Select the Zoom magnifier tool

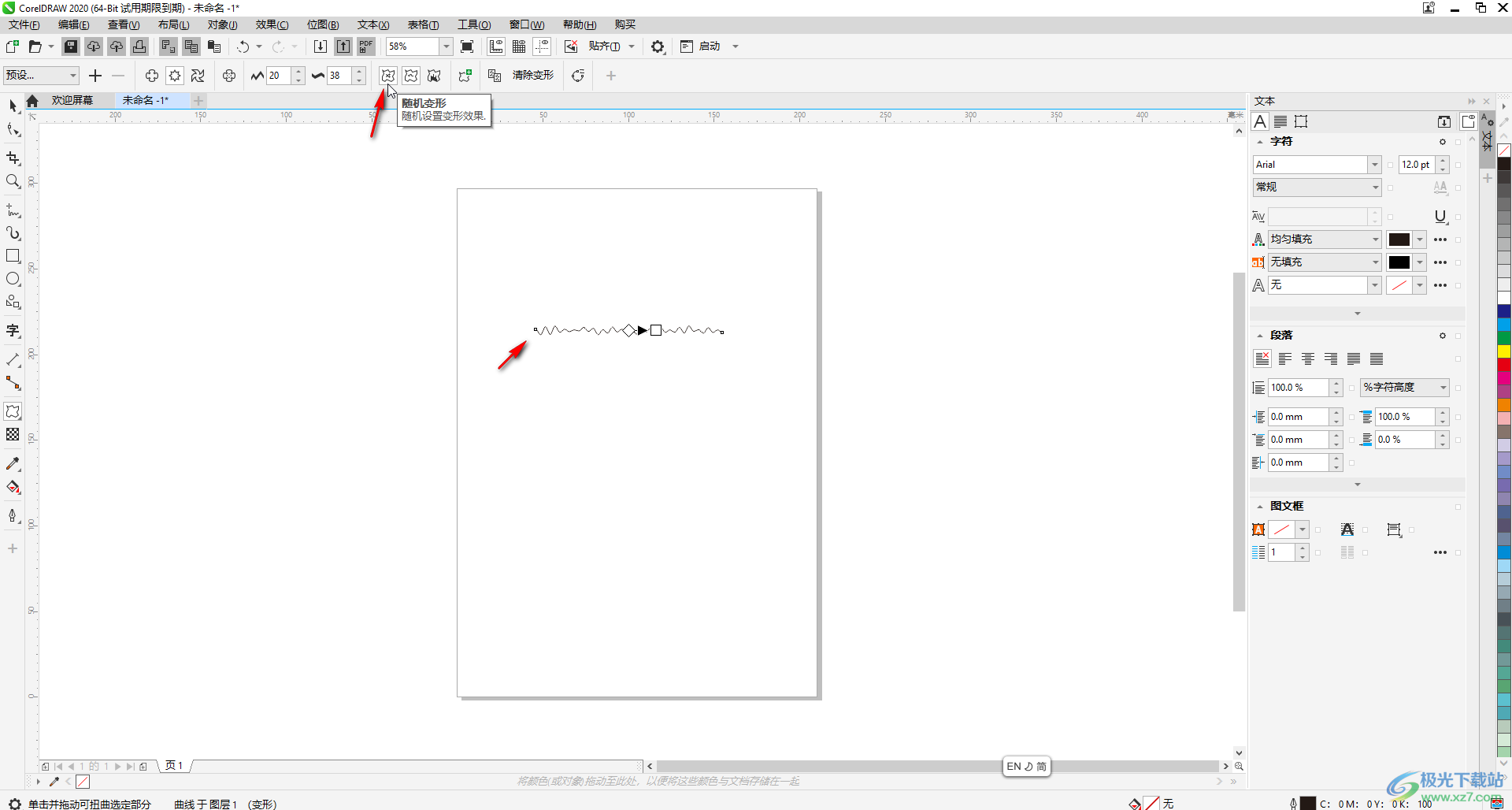point(13,181)
